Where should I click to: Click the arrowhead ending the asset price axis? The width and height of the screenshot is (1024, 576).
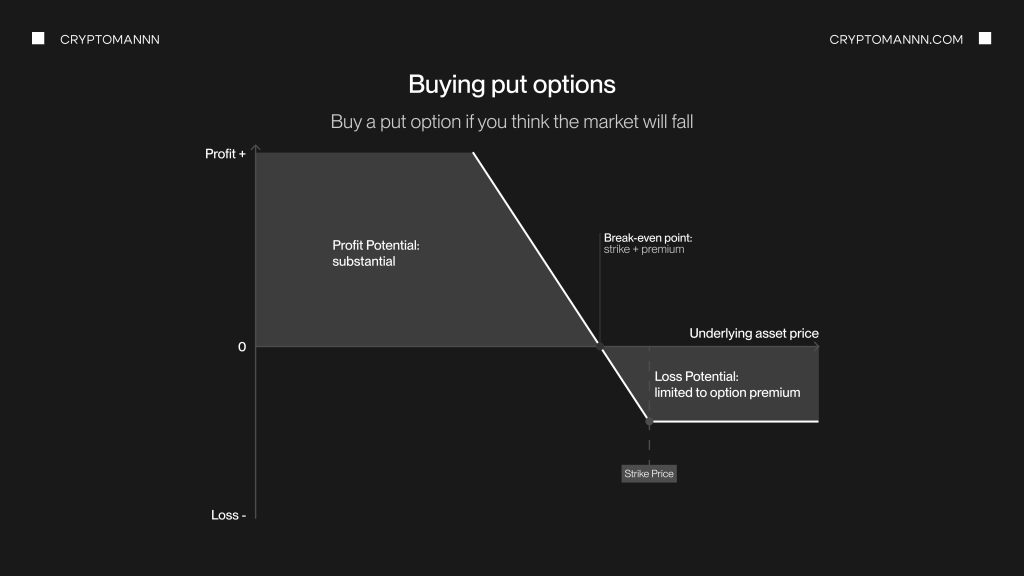click(x=816, y=346)
